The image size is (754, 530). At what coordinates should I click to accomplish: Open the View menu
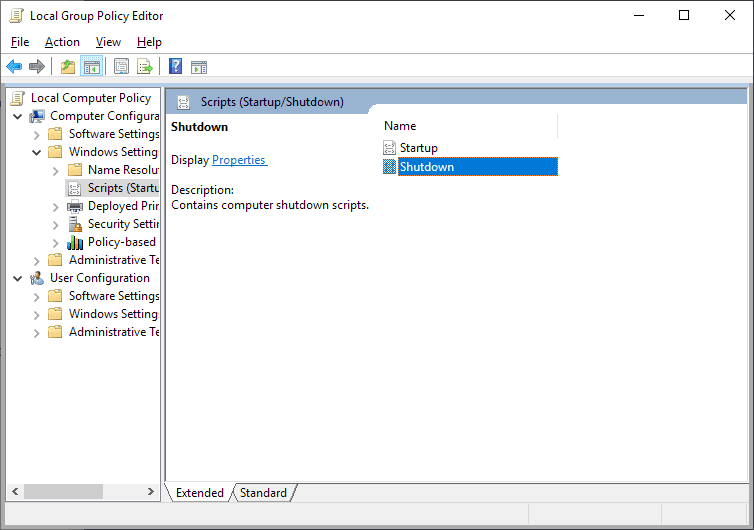click(x=108, y=42)
